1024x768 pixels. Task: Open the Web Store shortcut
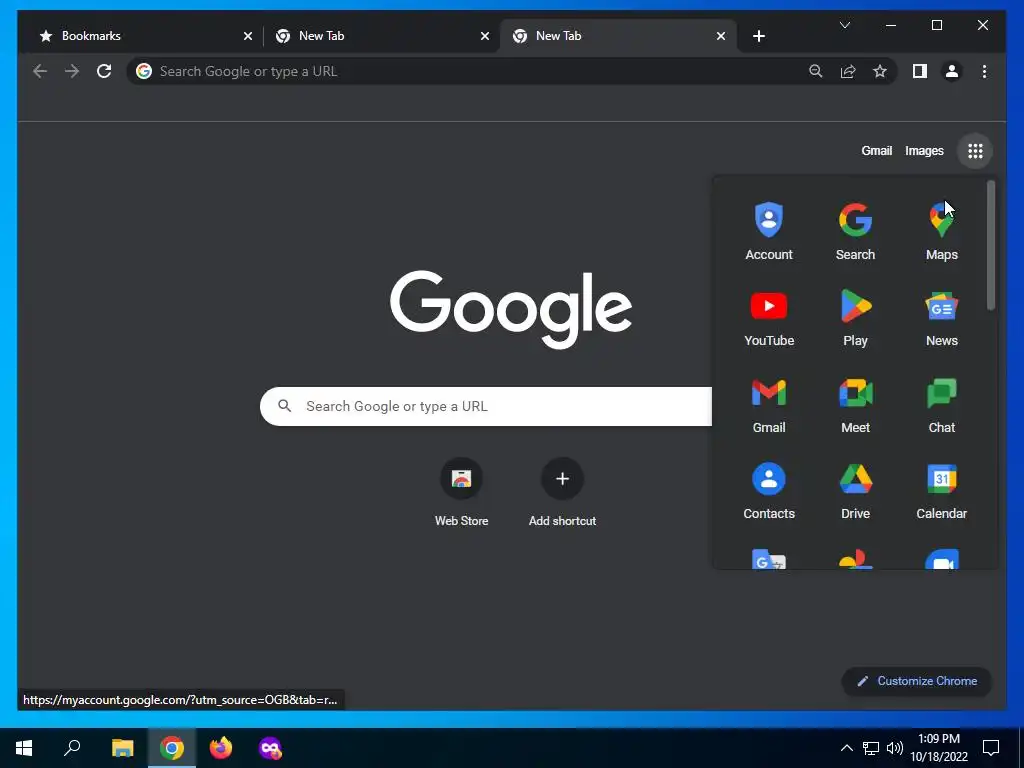(x=461, y=492)
